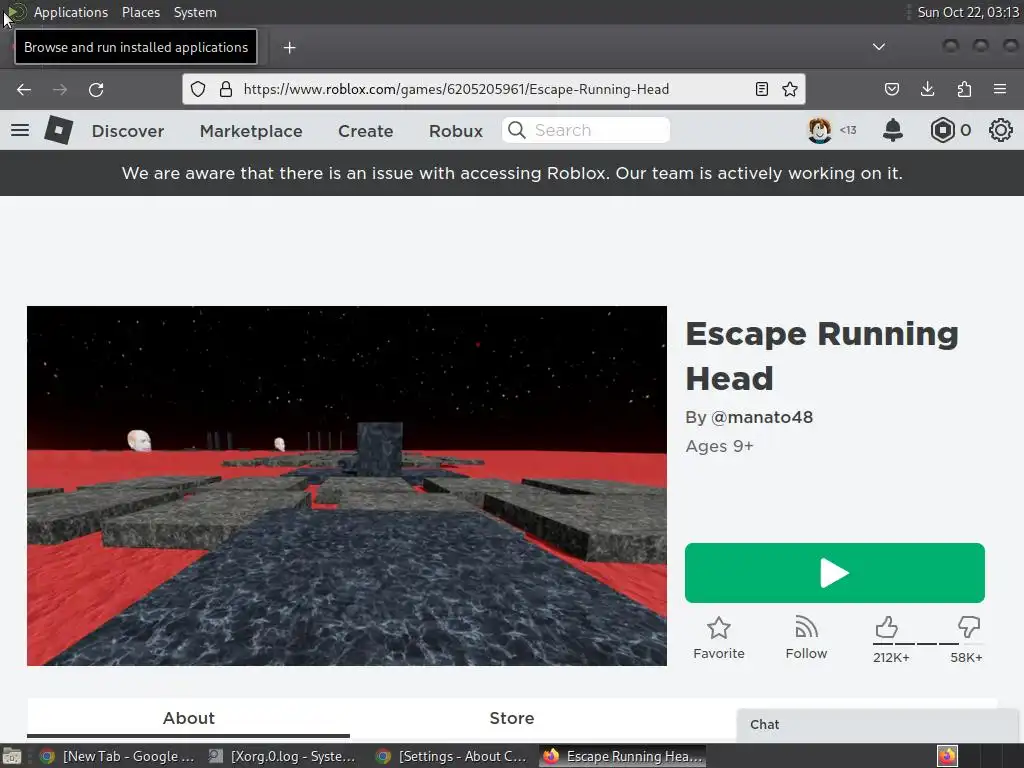Switch to the About tab
The image size is (1024, 768).
[x=188, y=718]
